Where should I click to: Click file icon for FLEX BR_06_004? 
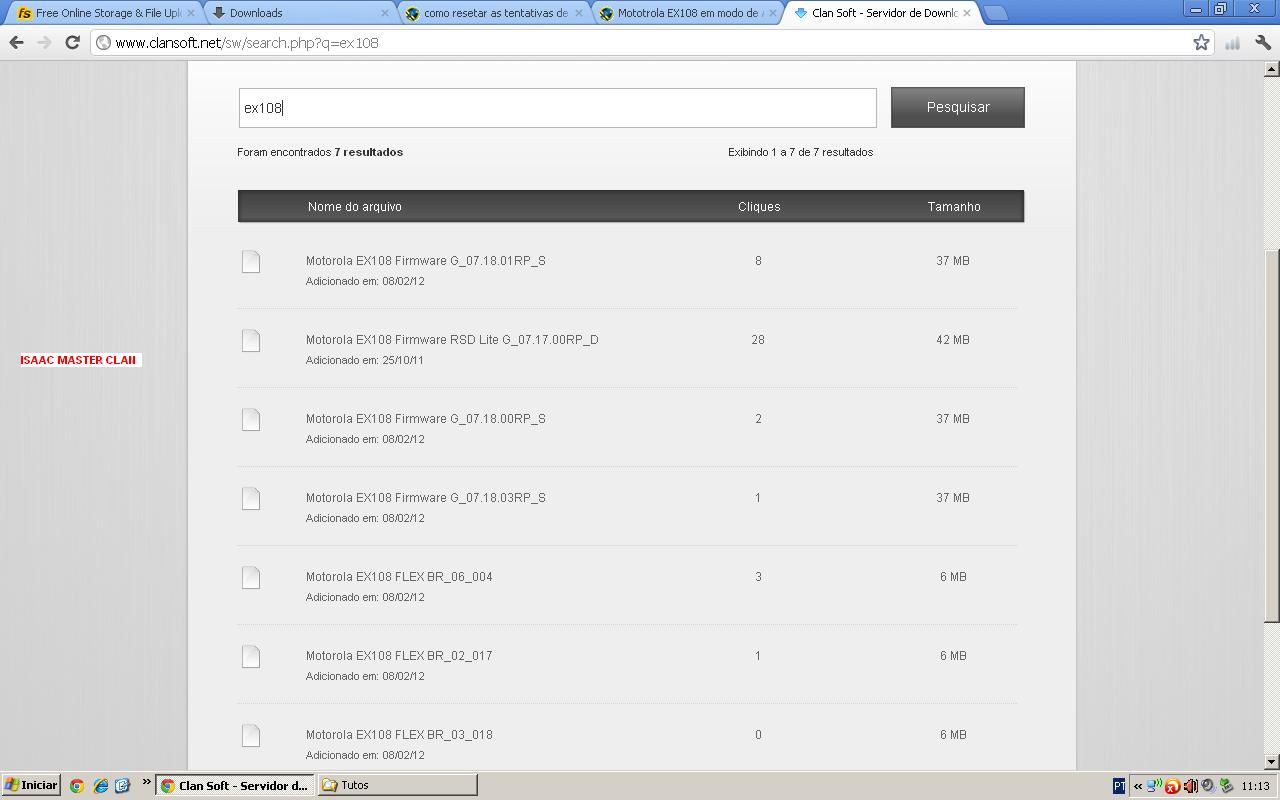(251, 577)
